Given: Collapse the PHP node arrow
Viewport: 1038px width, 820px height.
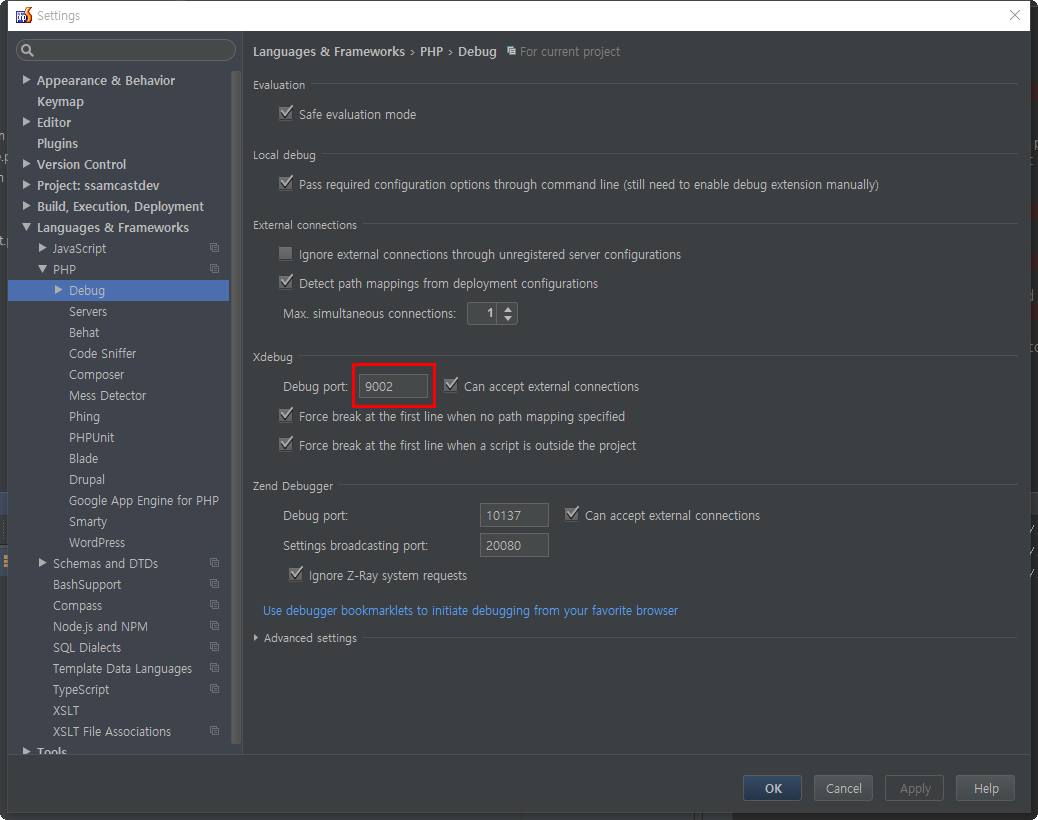Looking at the screenshot, I should click(42, 269).
